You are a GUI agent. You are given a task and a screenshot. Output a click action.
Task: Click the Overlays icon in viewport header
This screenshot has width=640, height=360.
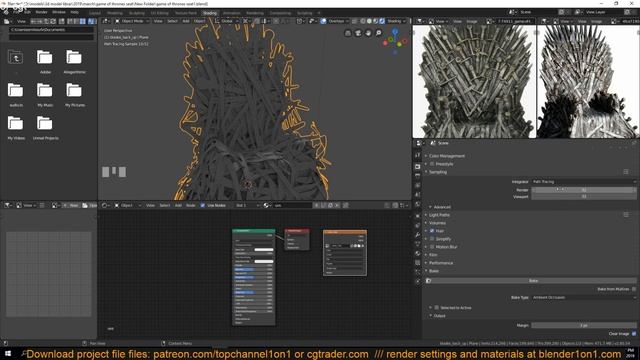pyautogui.click(x=323, y=21)
